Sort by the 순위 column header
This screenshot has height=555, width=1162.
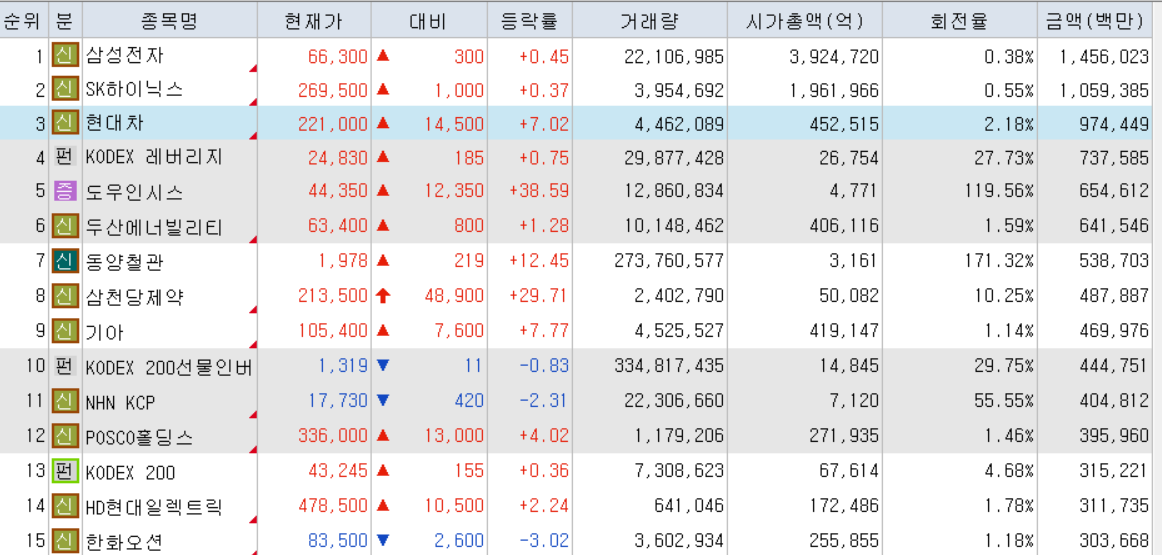coord(24,22)
